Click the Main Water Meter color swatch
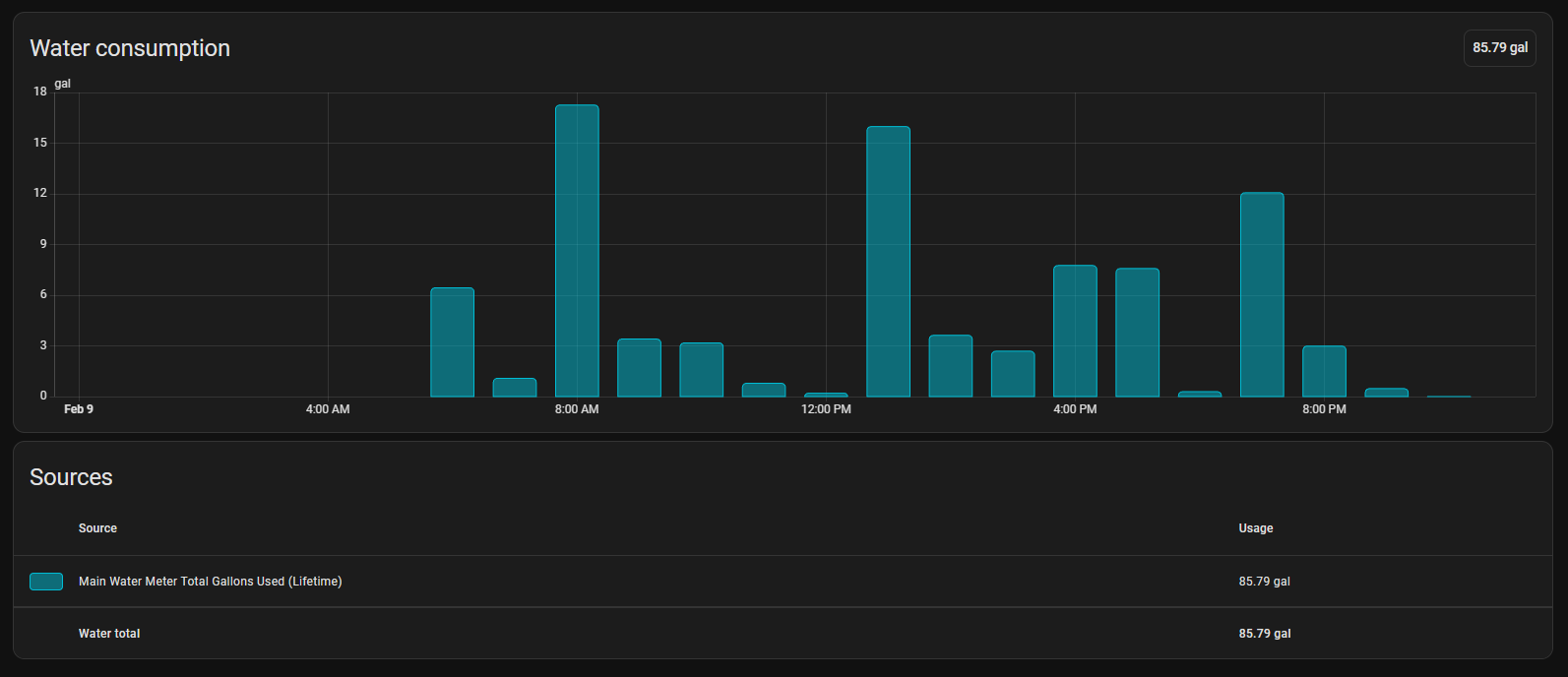1568x677 pixels. 46,582
